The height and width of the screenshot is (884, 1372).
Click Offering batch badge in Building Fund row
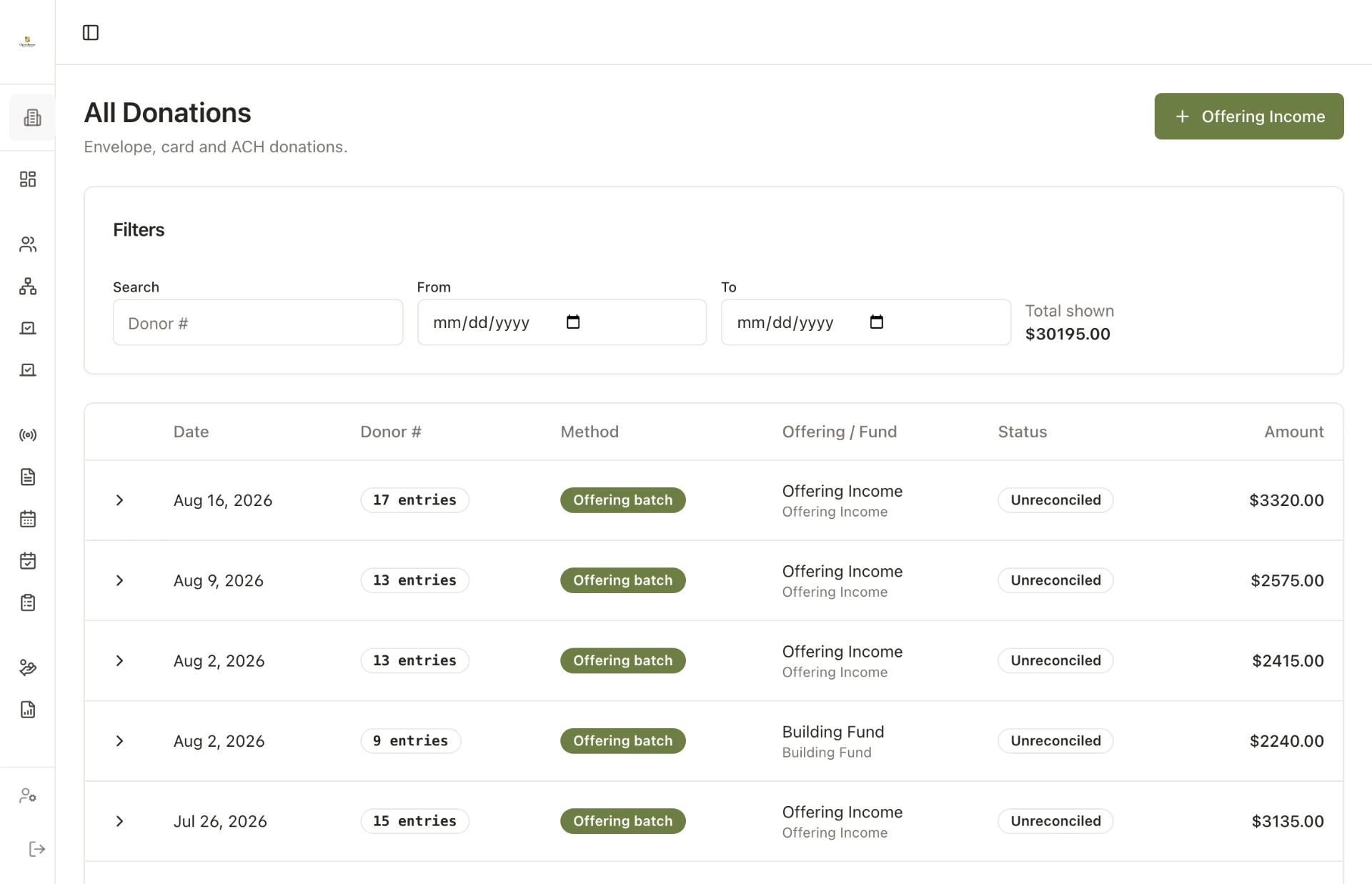point(622,741)
